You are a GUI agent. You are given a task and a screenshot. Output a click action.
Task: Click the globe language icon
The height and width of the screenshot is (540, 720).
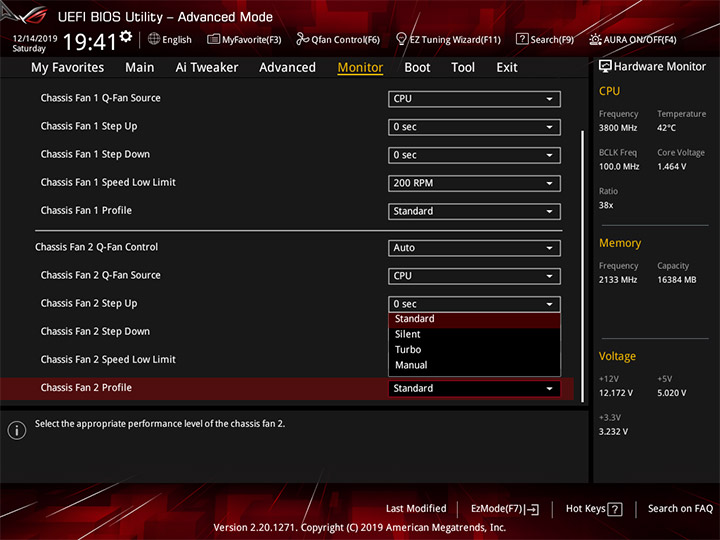point(154,39)
